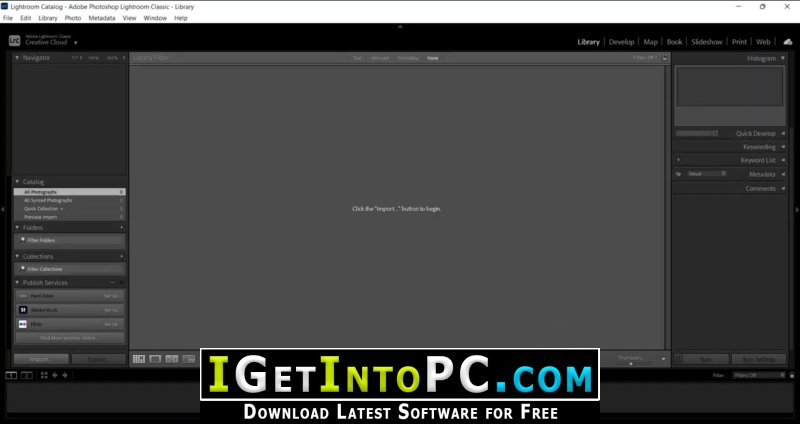Click the Filter Collections search icon
800x424 pixels.
(x=22, y=268)
